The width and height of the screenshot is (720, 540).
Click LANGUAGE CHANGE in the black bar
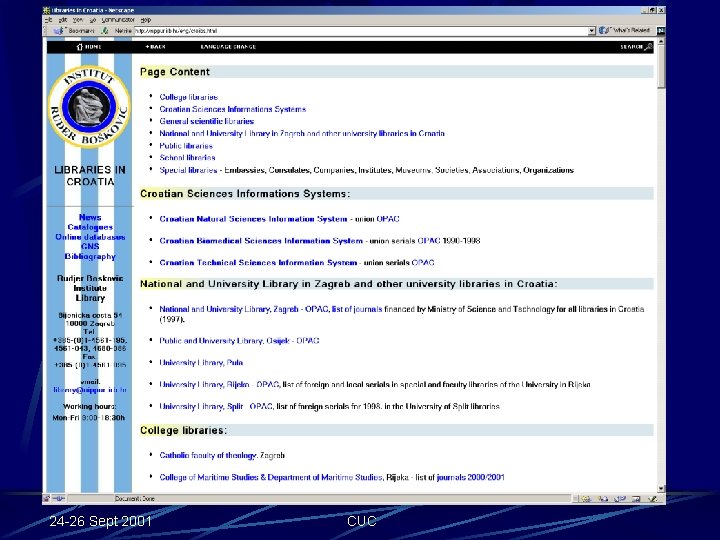tap(228, 47)
